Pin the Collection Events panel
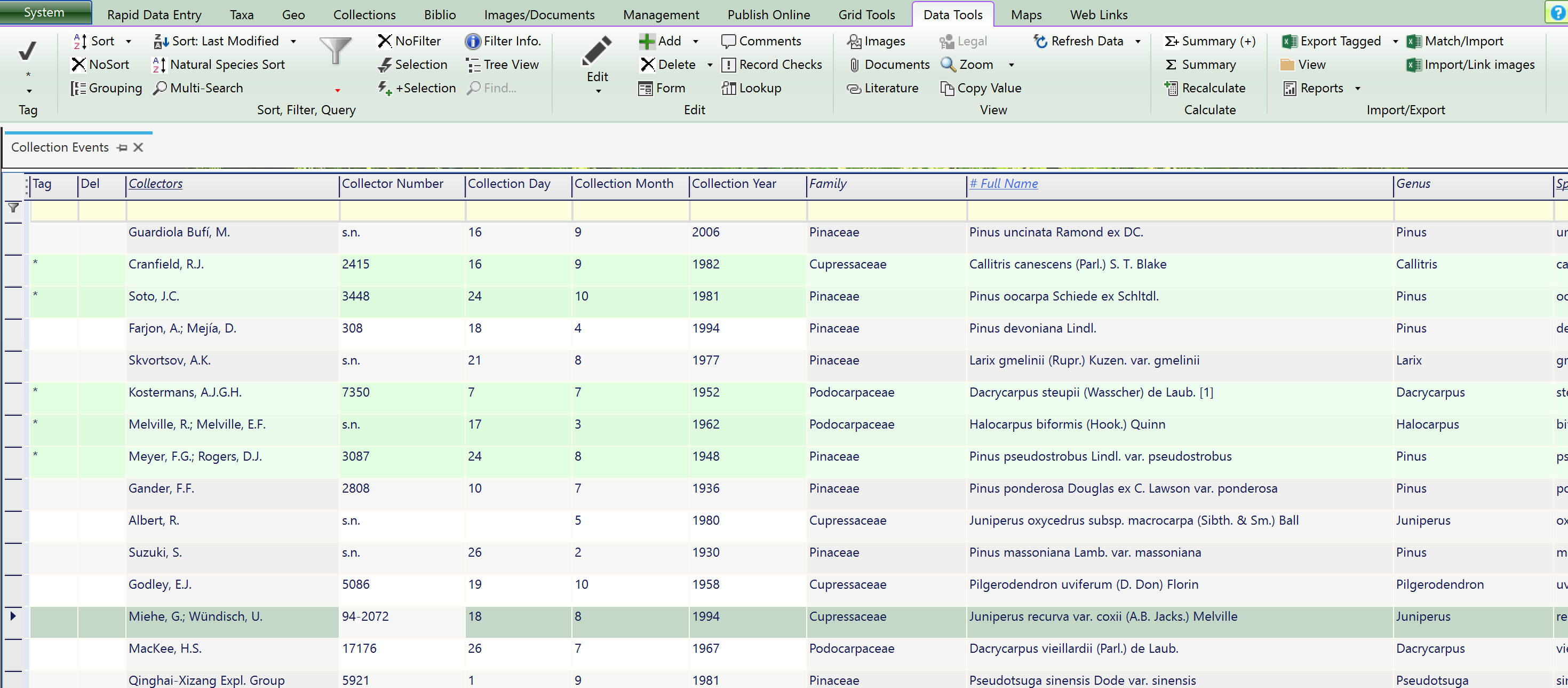The height and width of the screenshot is (688, 1568). click(x=122, y=148)
